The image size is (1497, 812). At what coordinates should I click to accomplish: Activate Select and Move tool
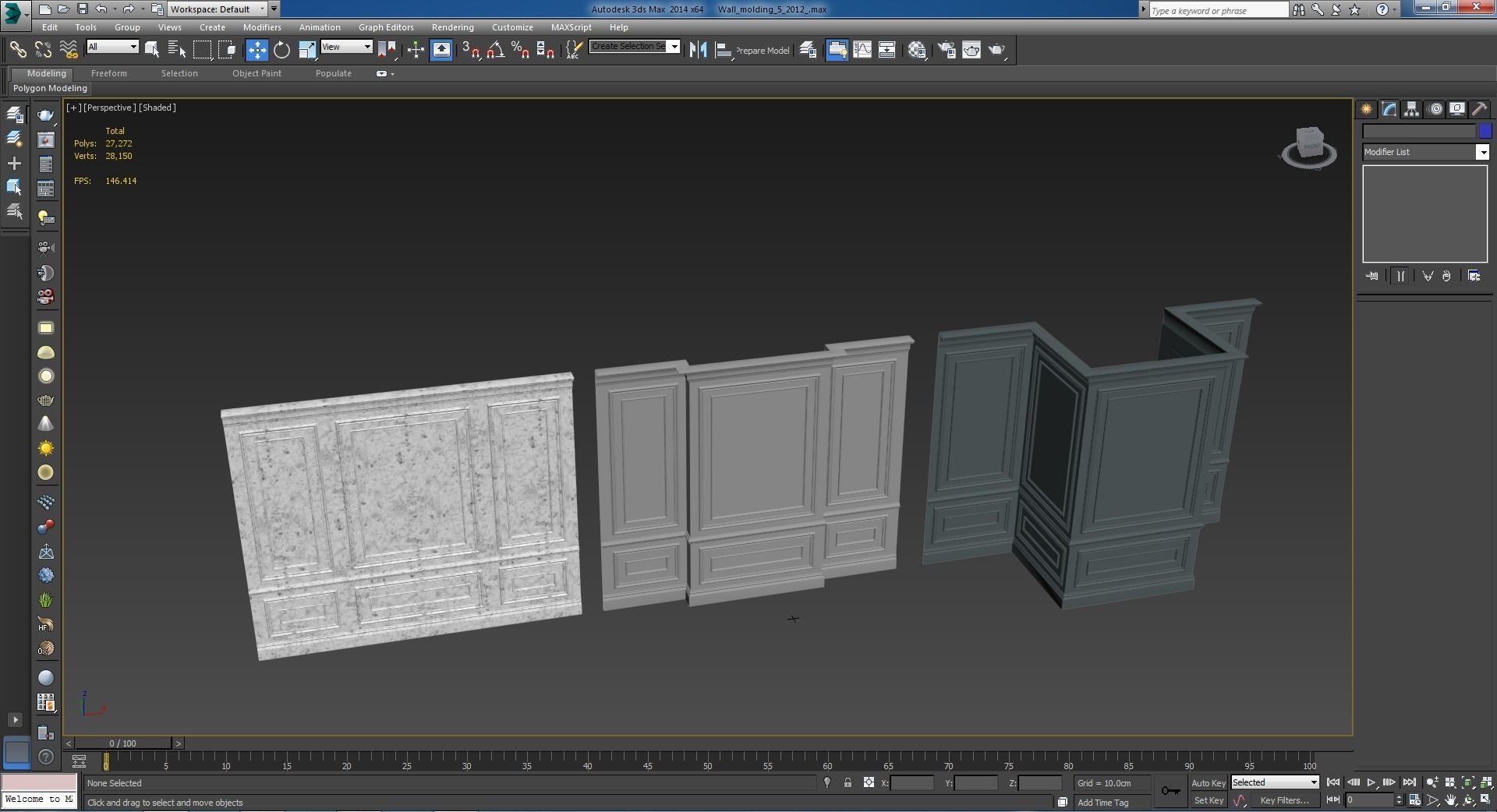pos(257,50)
